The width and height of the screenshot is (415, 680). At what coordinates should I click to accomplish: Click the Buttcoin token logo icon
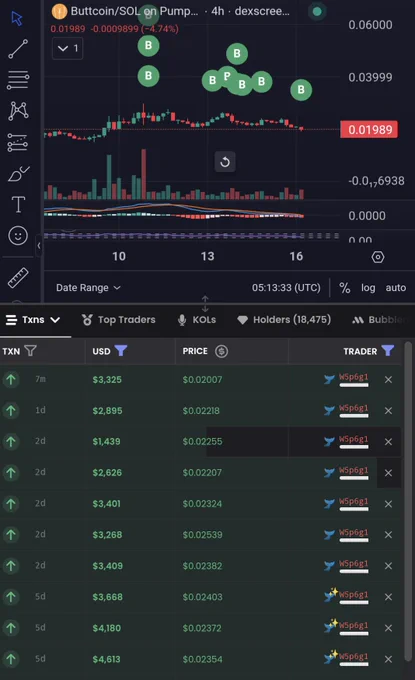pyautogui.click(x=59, y=11)
